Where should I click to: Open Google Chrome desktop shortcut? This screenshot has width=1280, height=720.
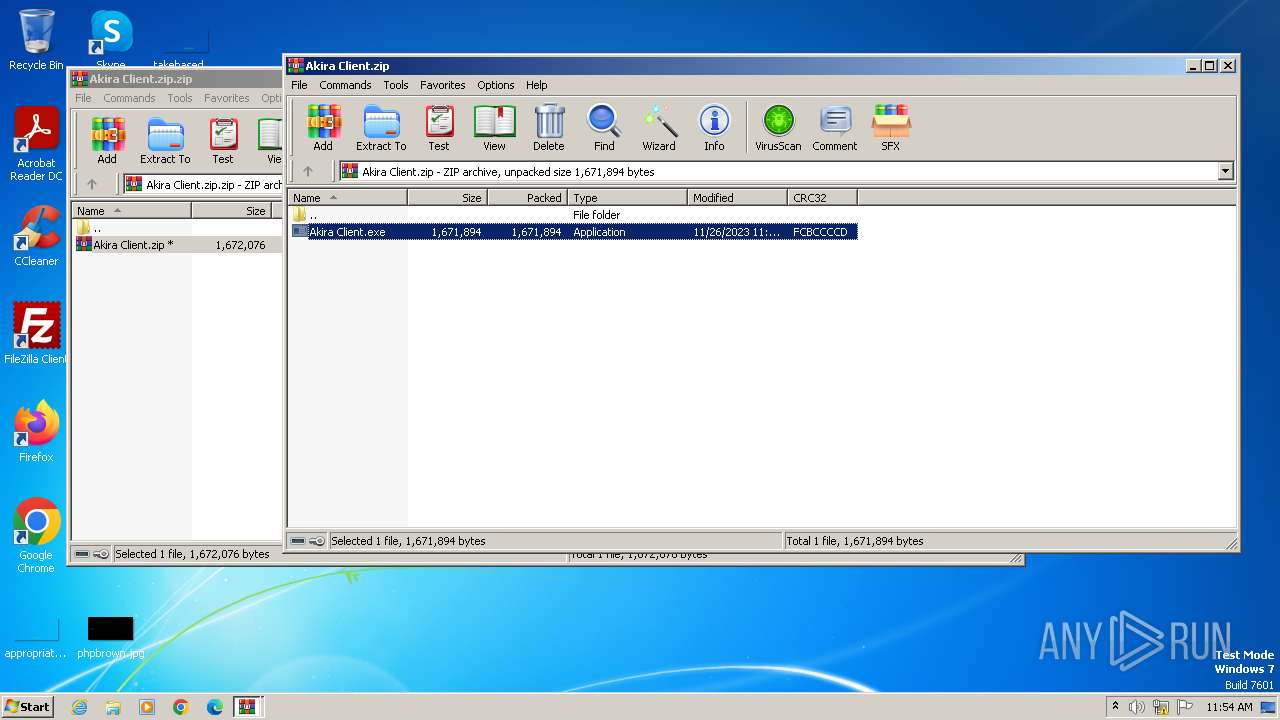tap(36, 536)
